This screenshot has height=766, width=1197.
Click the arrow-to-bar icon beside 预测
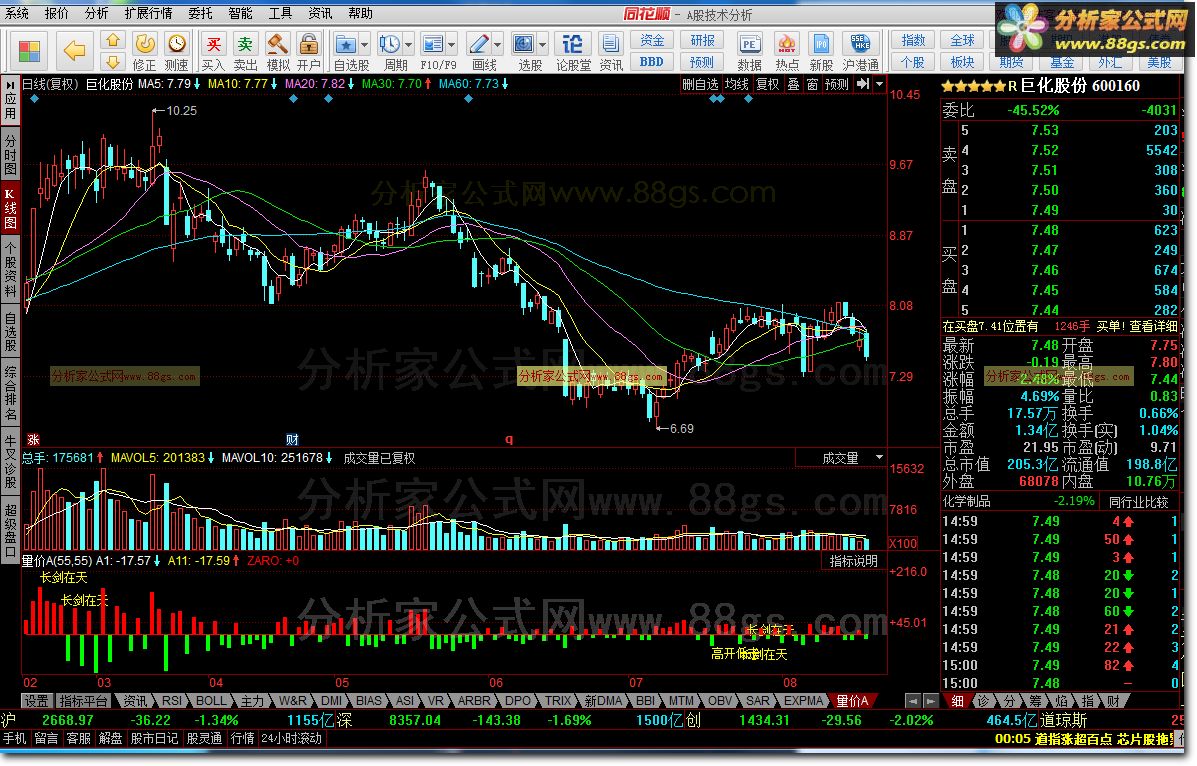863,84
